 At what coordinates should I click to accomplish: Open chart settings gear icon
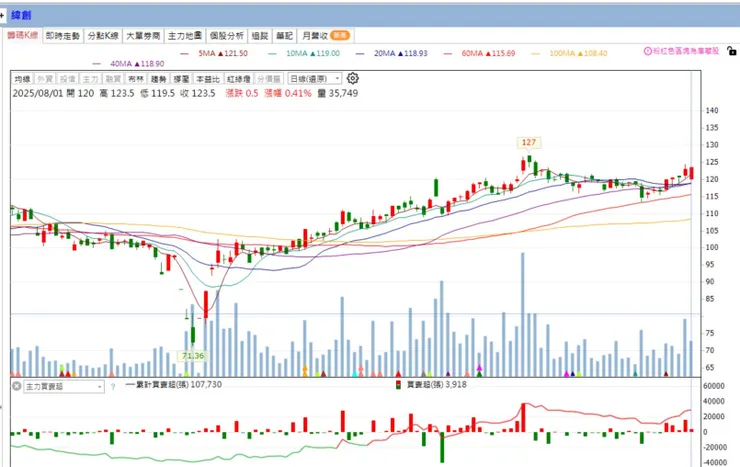pos(353,78)
